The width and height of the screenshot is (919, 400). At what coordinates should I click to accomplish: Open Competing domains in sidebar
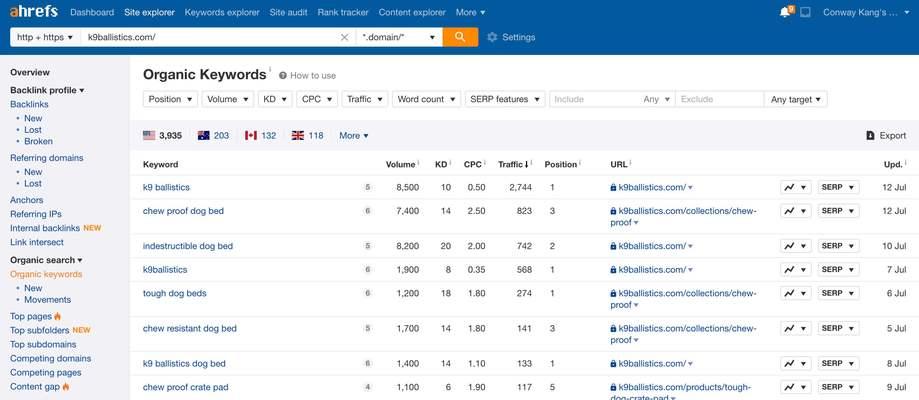pos(50,358)
